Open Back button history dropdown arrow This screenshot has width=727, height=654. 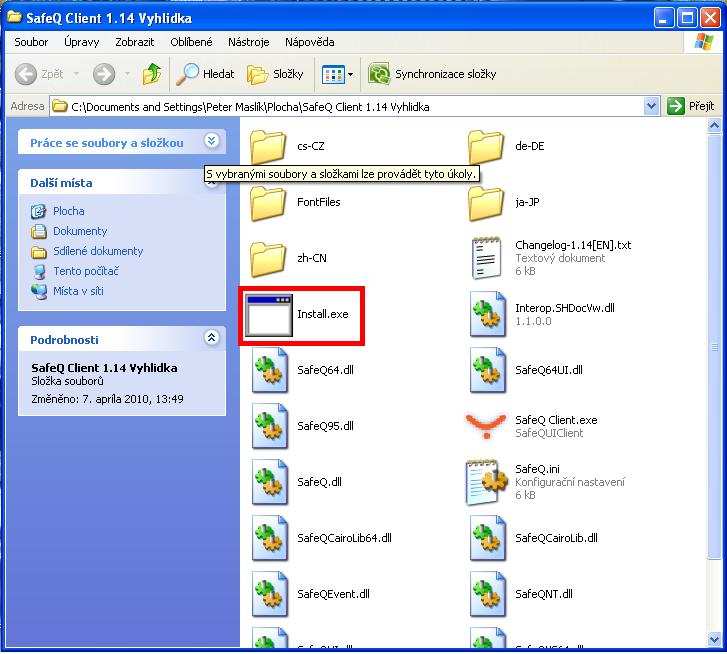point(76,74)
